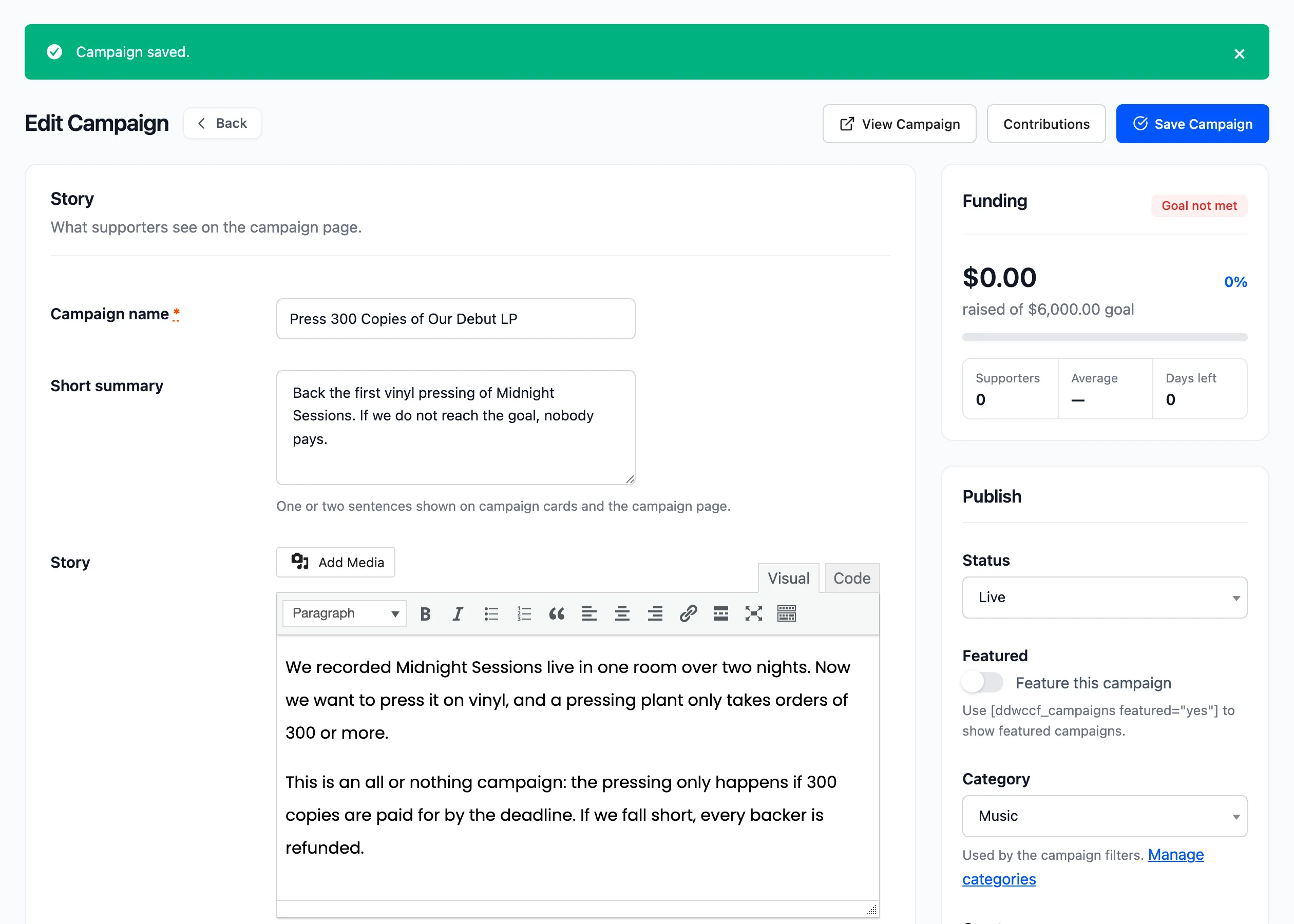Click the Average contribution stat cell
This screenshot has width=1294, height=924.
click(1105, 389)
